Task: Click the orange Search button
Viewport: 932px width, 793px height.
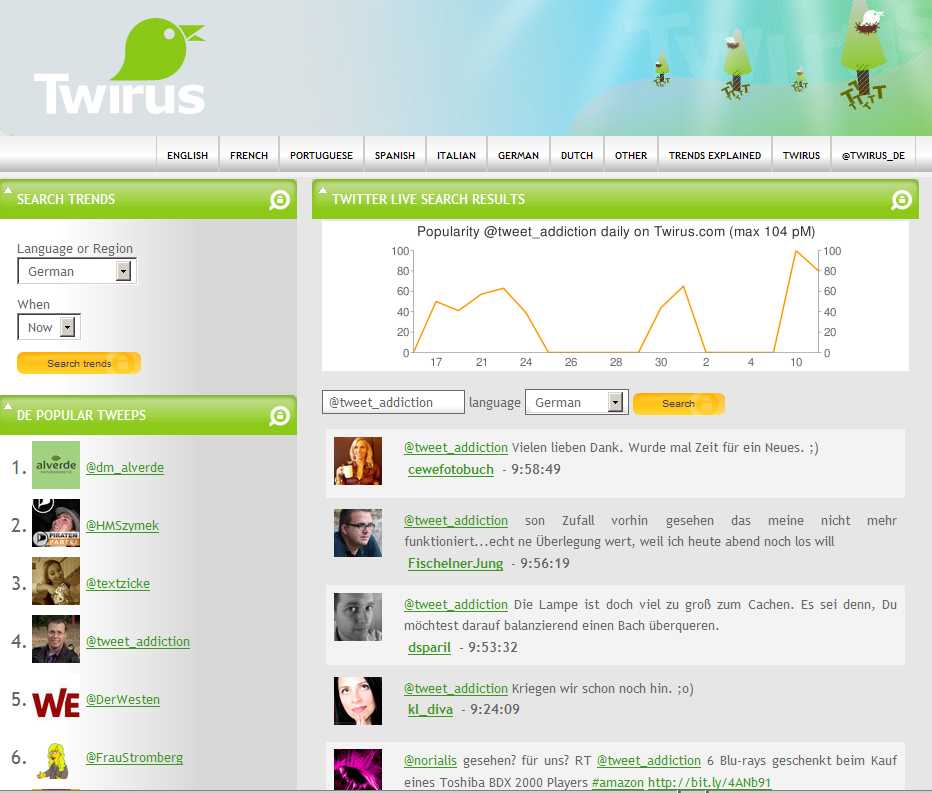Action: (x=678, y=404)
